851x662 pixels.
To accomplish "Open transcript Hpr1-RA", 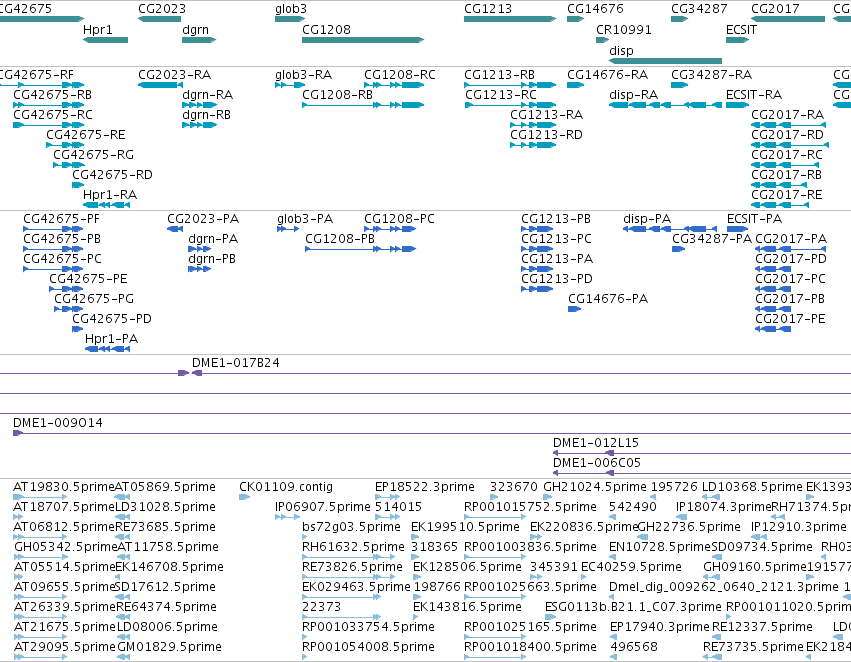I will pos(110,195).
